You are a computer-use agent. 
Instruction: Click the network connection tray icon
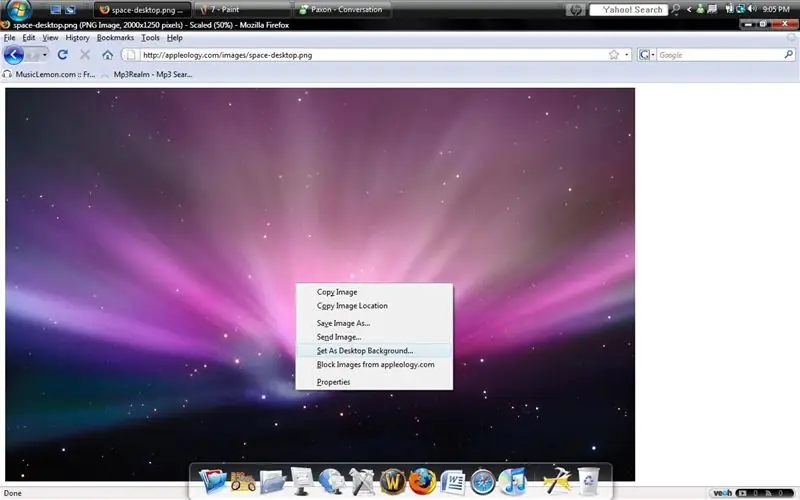[741, 9]
